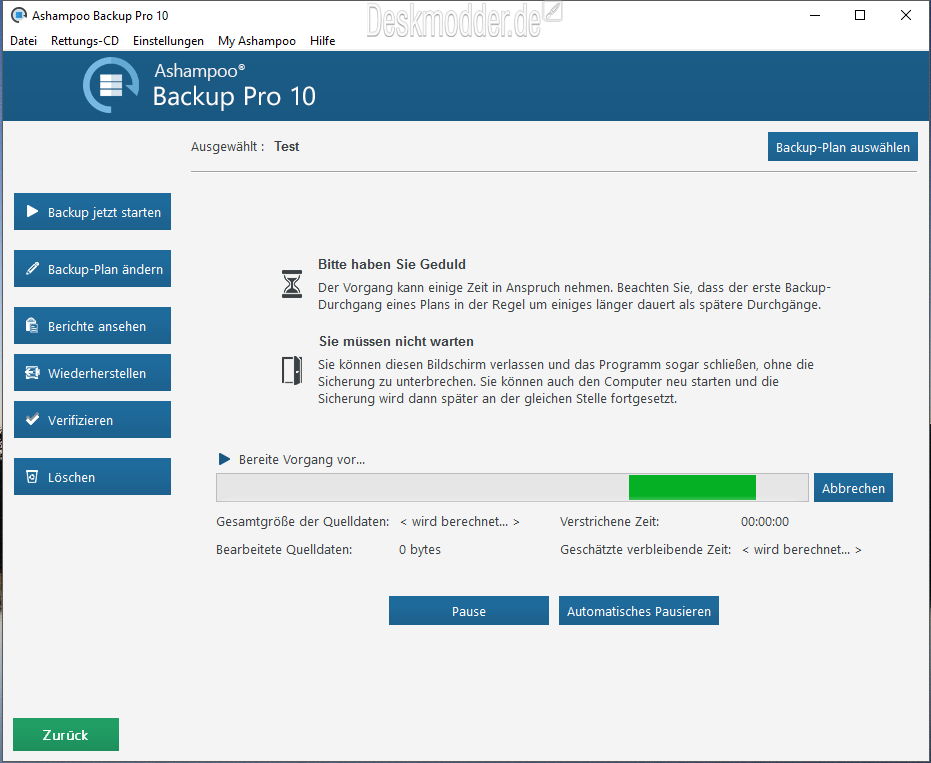Click the blue arrow beside Bereite Vorgang vor

point(224,459)
